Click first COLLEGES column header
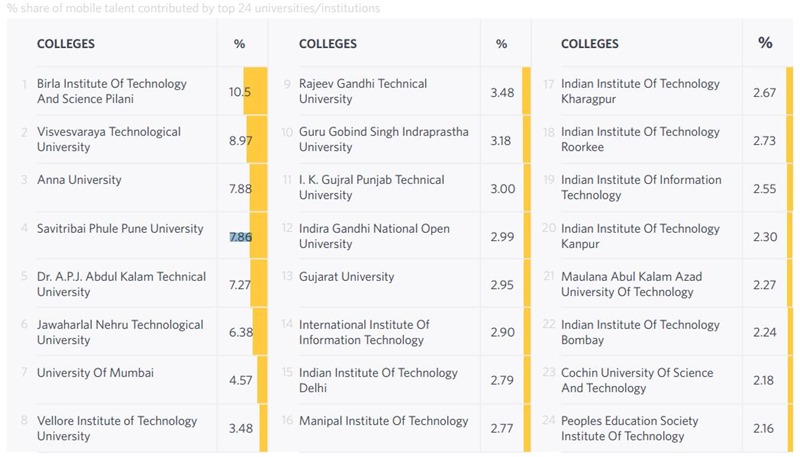 pyautogui.click(x=66, y=44)
